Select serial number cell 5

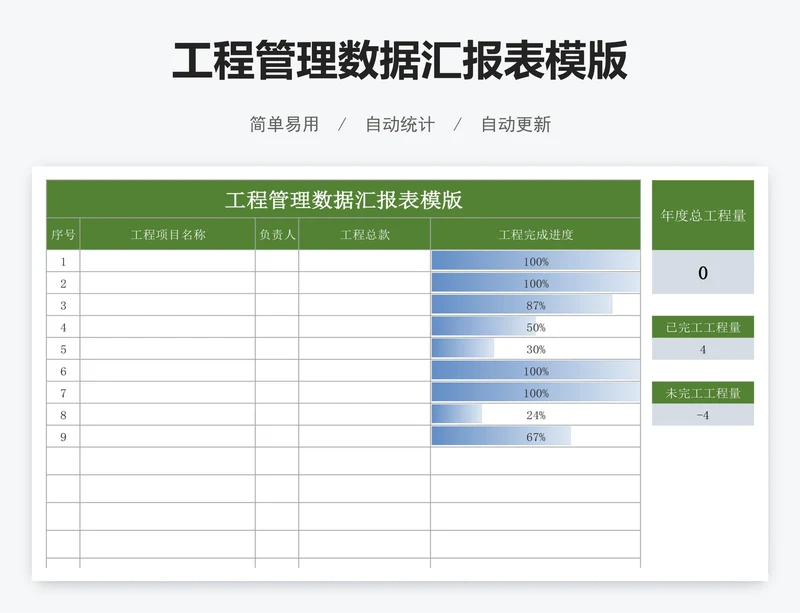63,349
